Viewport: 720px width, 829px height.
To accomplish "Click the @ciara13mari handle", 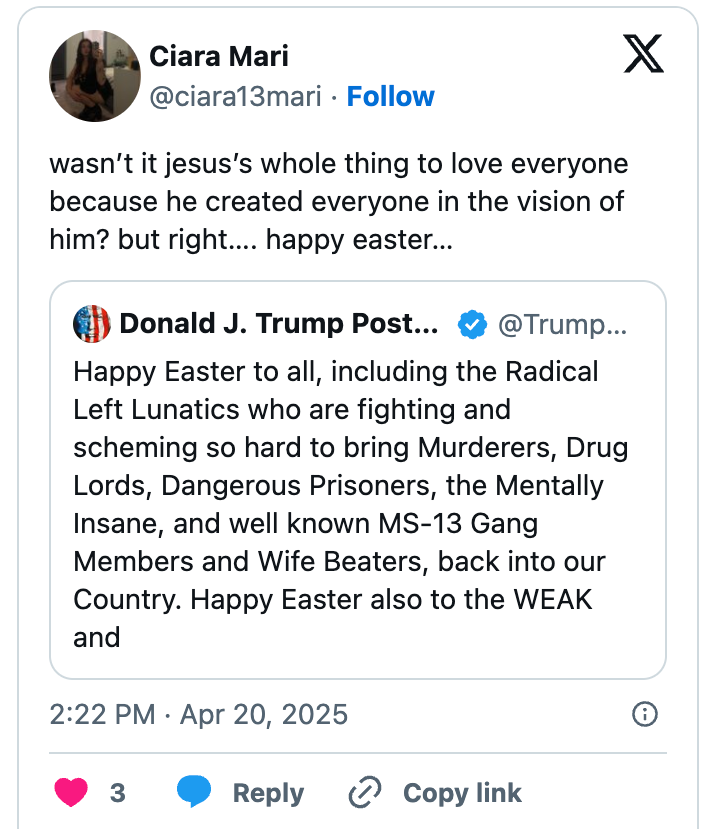I will coord(239,96).
